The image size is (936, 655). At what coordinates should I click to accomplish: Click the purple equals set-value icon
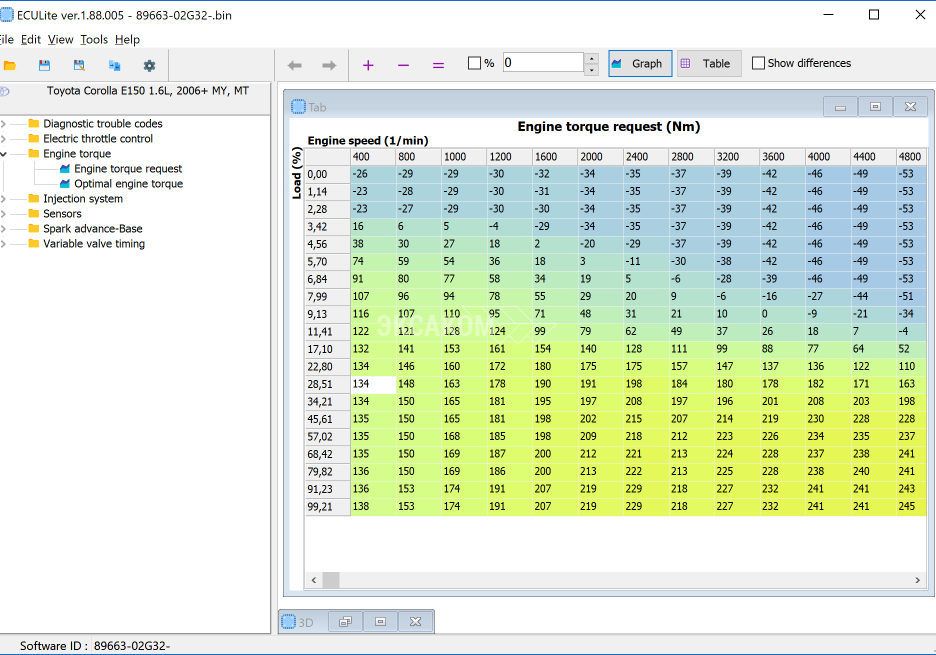(x=438, y=65)
